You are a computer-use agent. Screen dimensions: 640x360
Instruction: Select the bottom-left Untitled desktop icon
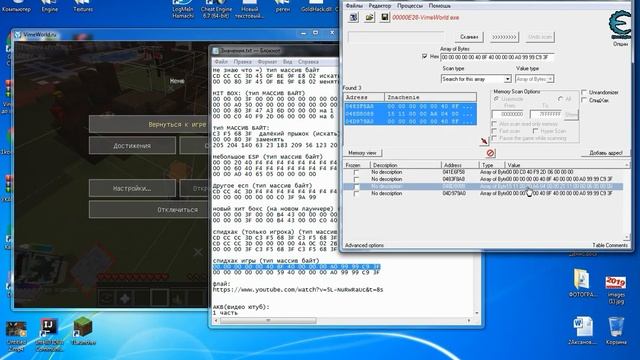tap(16, 336)
